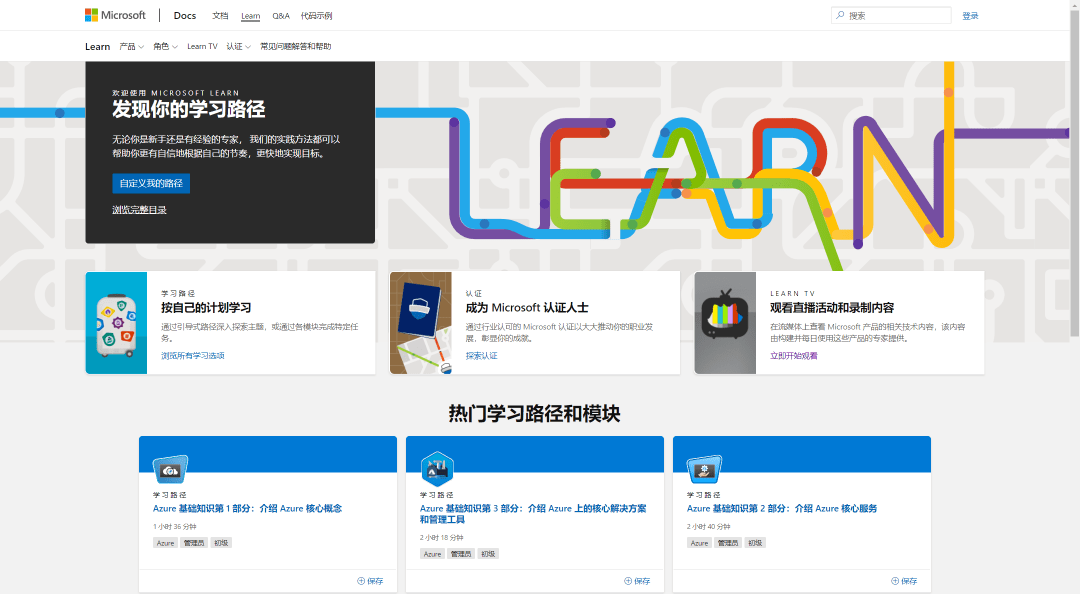The width and height of the screenshot is (1080, 594).
Task: Switch to the 文档 menu item
Action: tap(219, 15)
